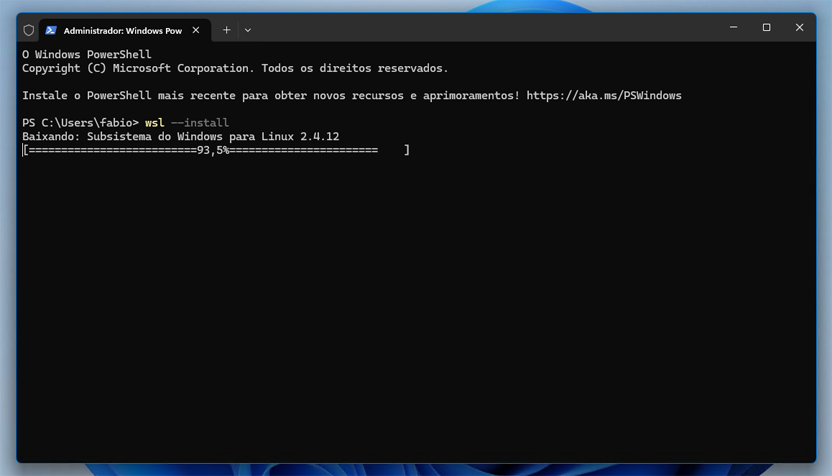The width and height of the screenshot is (832, 476).
Task: Click the 'PS C:\Users\fabio>' prompt
Action: click(x=80, y=123)
